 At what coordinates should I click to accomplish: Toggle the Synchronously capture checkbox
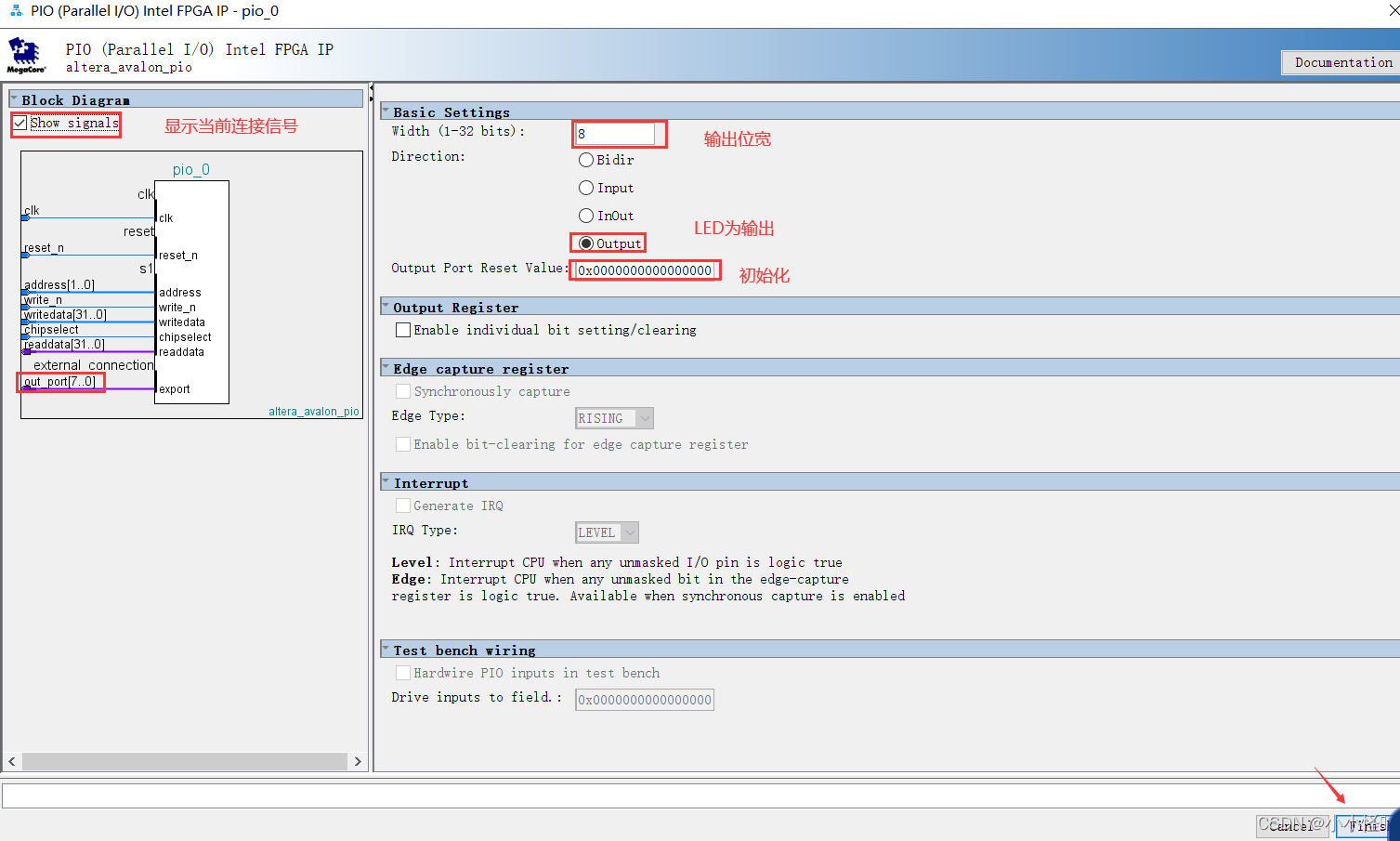[x=403, y=391]
